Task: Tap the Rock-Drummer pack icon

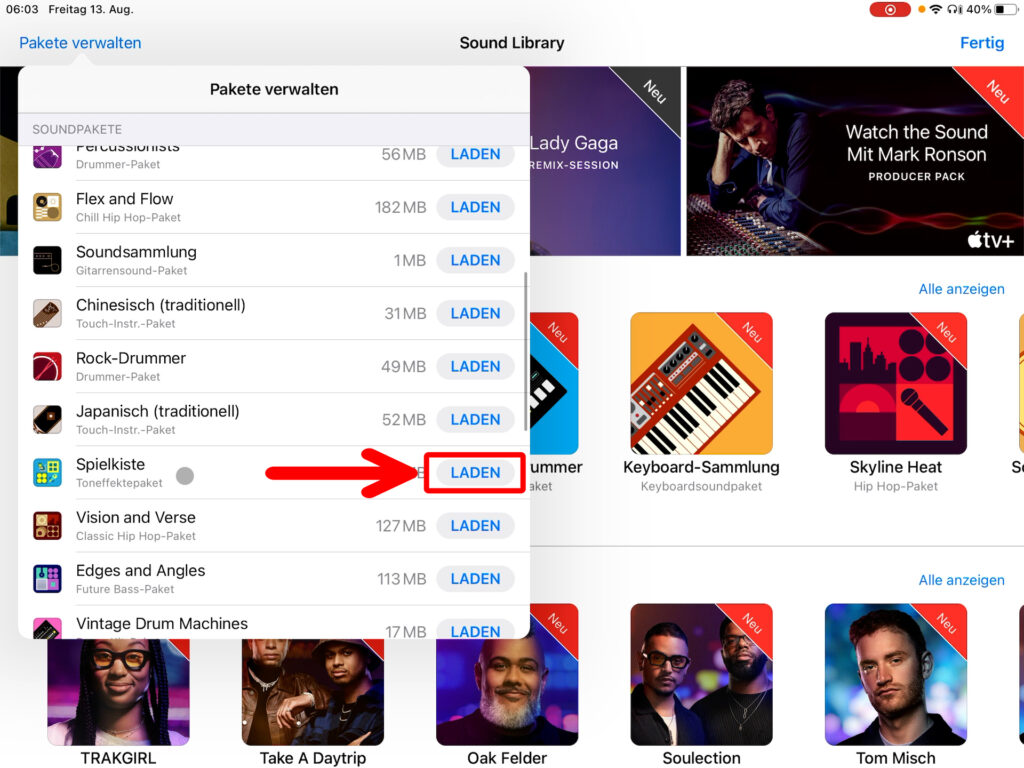Action: (x=47, y=366)
